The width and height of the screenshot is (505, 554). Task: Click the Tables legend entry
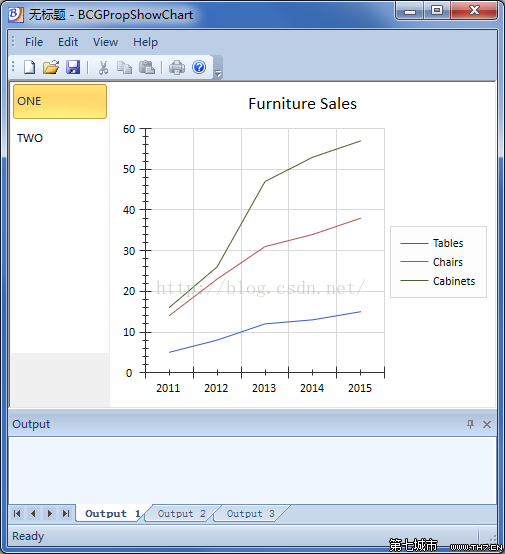tap(431, 243)
